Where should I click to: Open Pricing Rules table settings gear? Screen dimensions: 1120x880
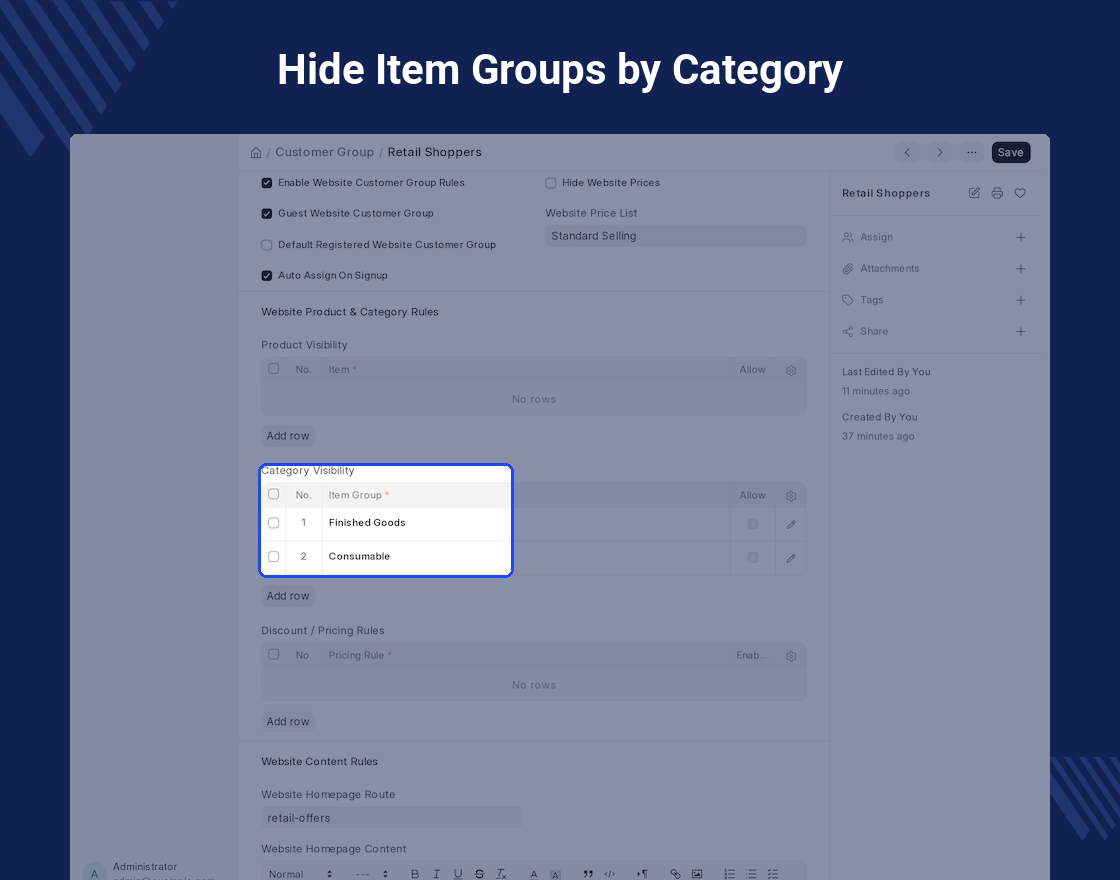[x=791, y=656]
